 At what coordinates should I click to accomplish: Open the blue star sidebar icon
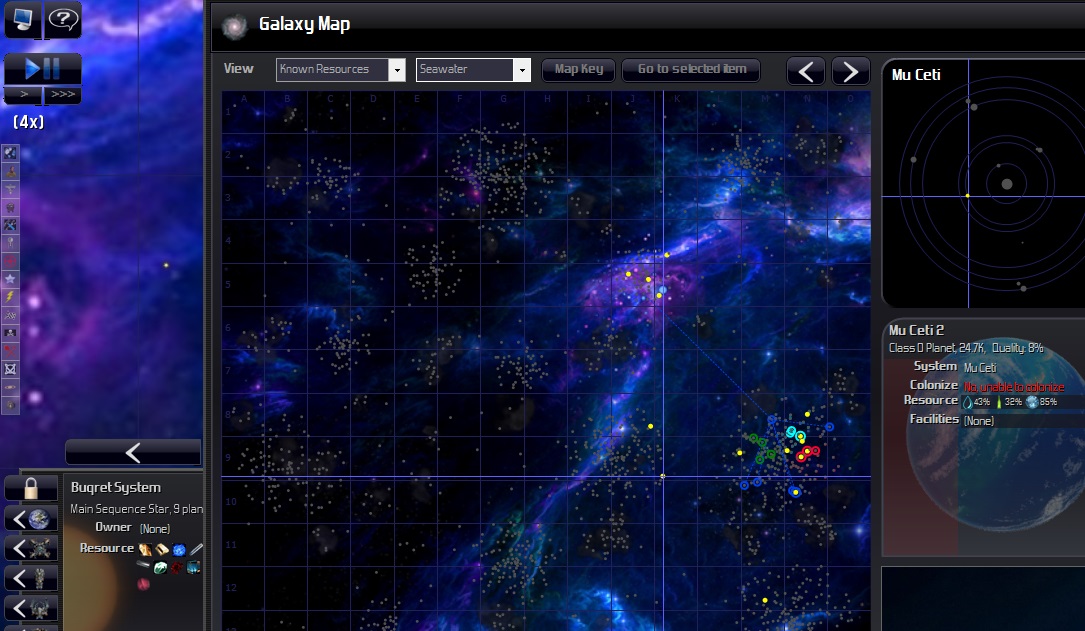pos(10,279)
